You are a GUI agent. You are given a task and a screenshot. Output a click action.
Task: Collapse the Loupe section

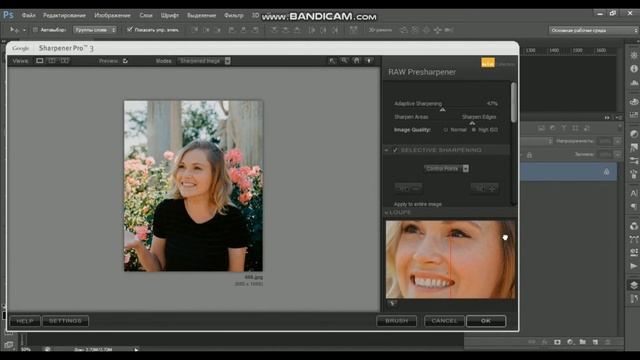click(x=387, y=213)
